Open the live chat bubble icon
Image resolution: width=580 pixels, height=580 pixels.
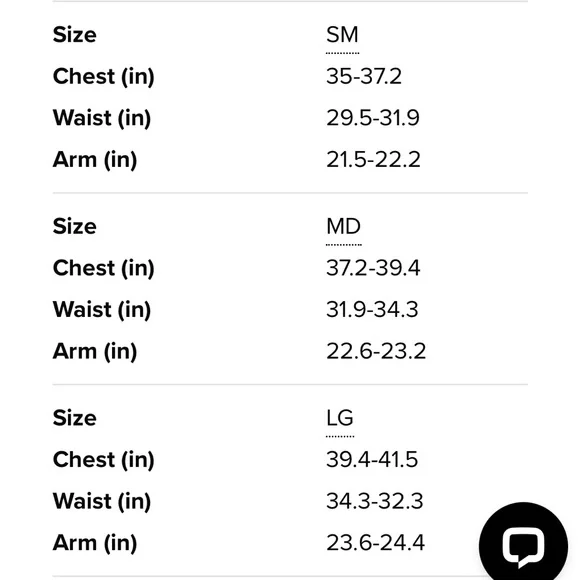coord(523,546)
